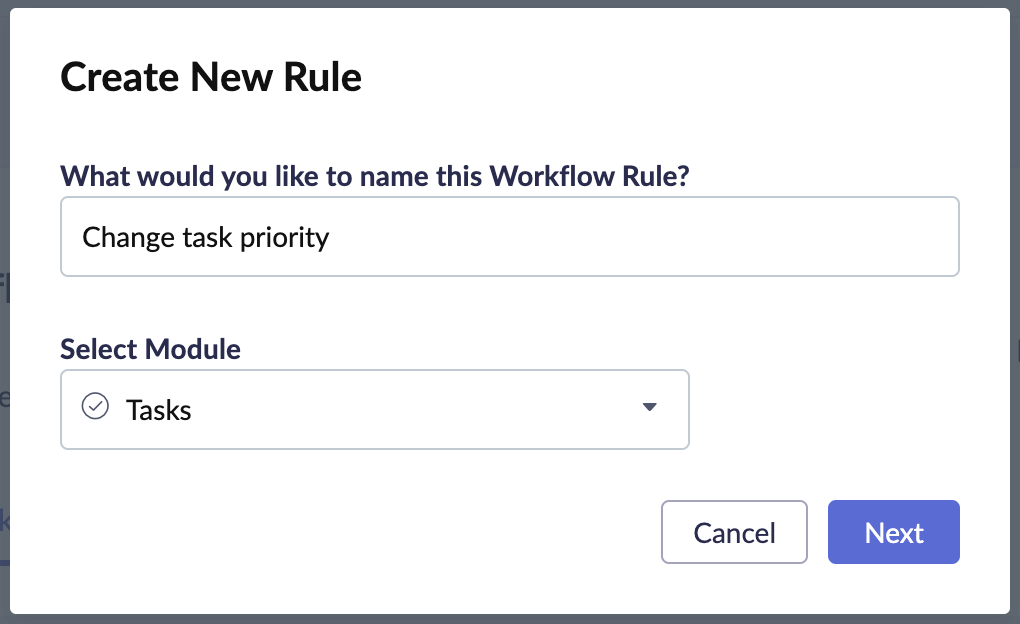This screenshot has height=624, width=1020.
Task: Click the selected 'Tasks' module text
Action: click(159, 410)
